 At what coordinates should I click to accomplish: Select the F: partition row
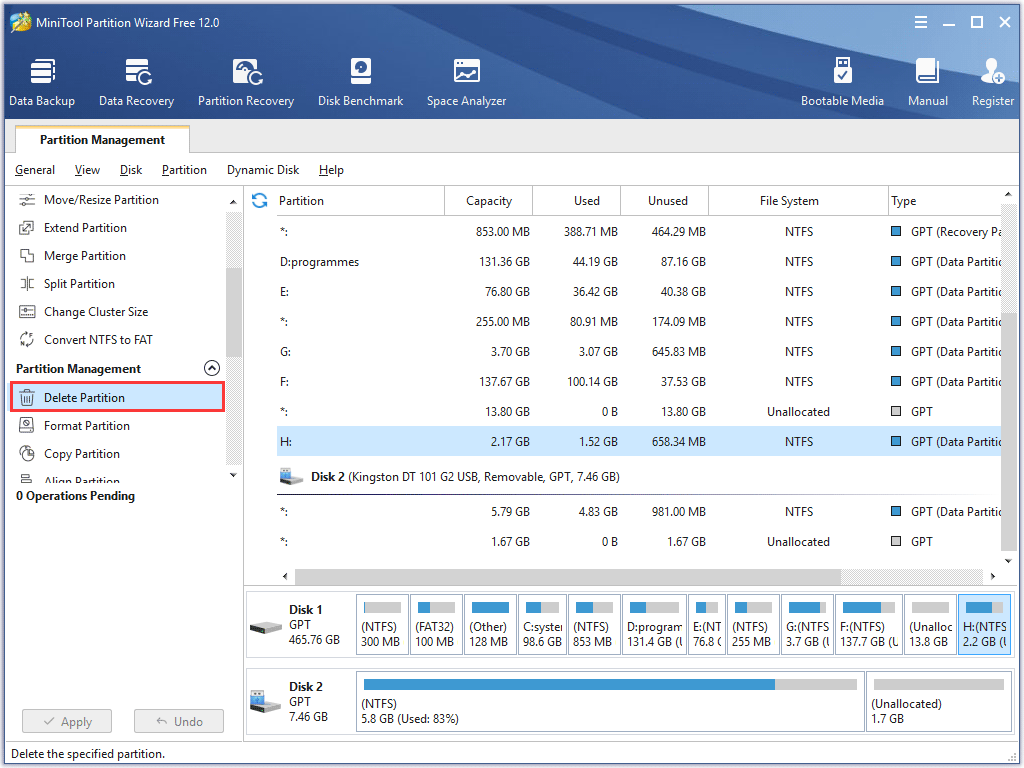click(x=639, y=382)
